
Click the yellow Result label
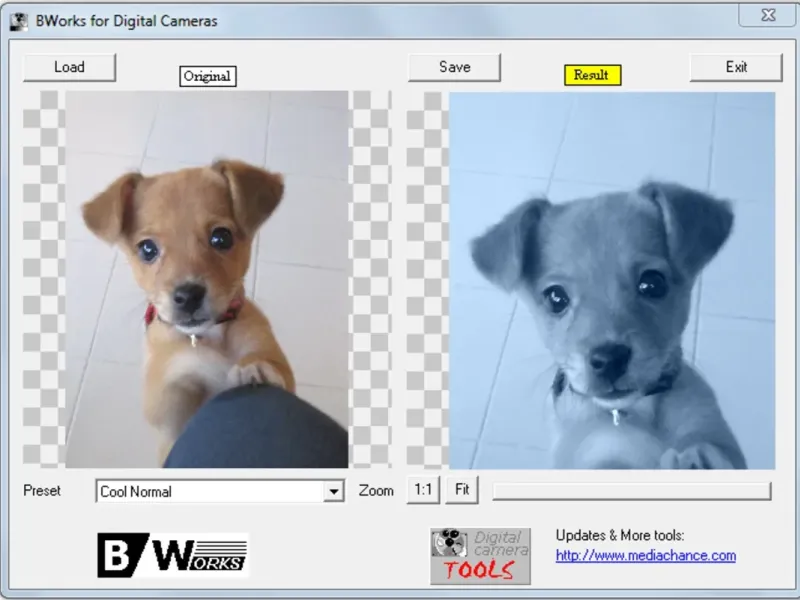tap(592, 75)
